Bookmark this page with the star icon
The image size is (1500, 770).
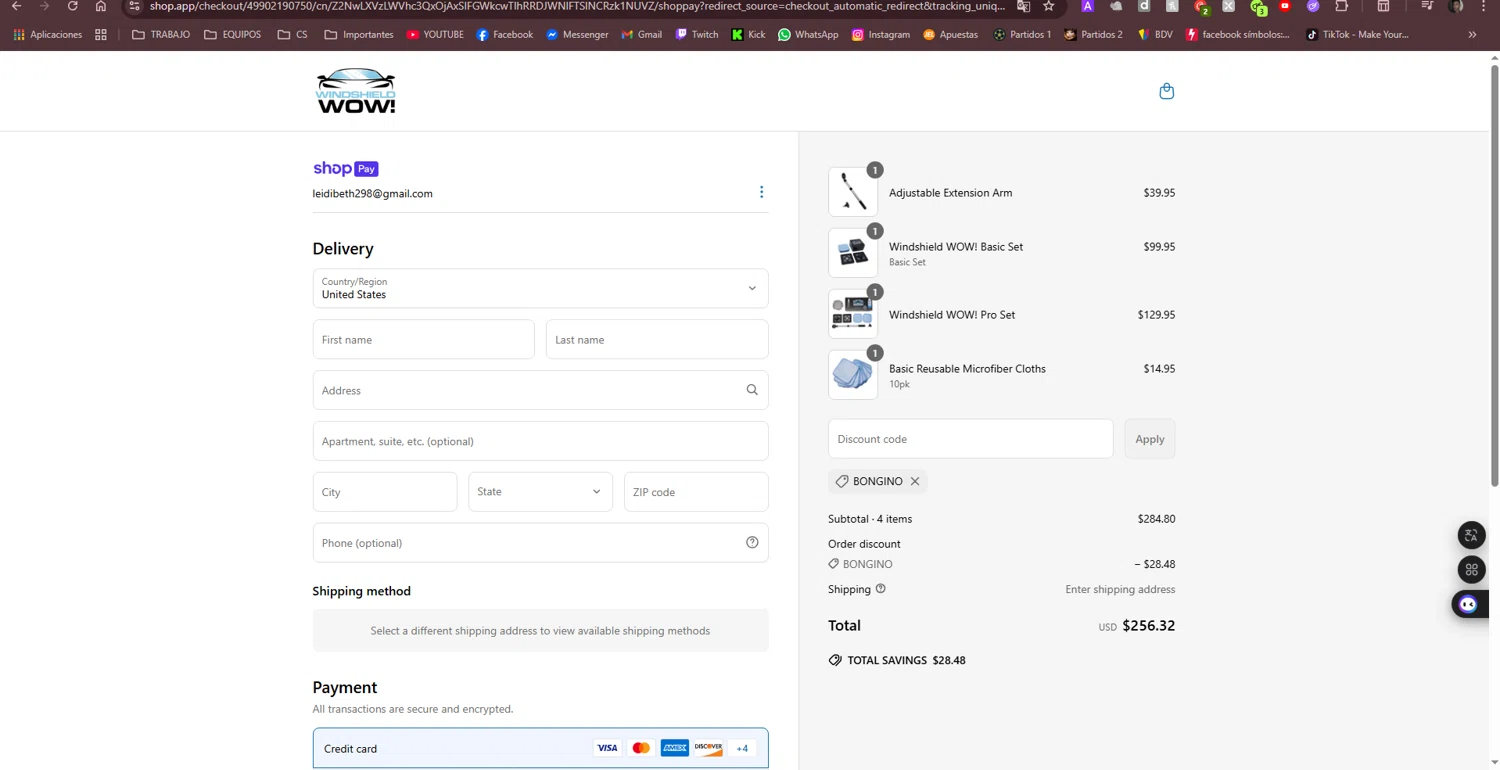coord(1048,6)
